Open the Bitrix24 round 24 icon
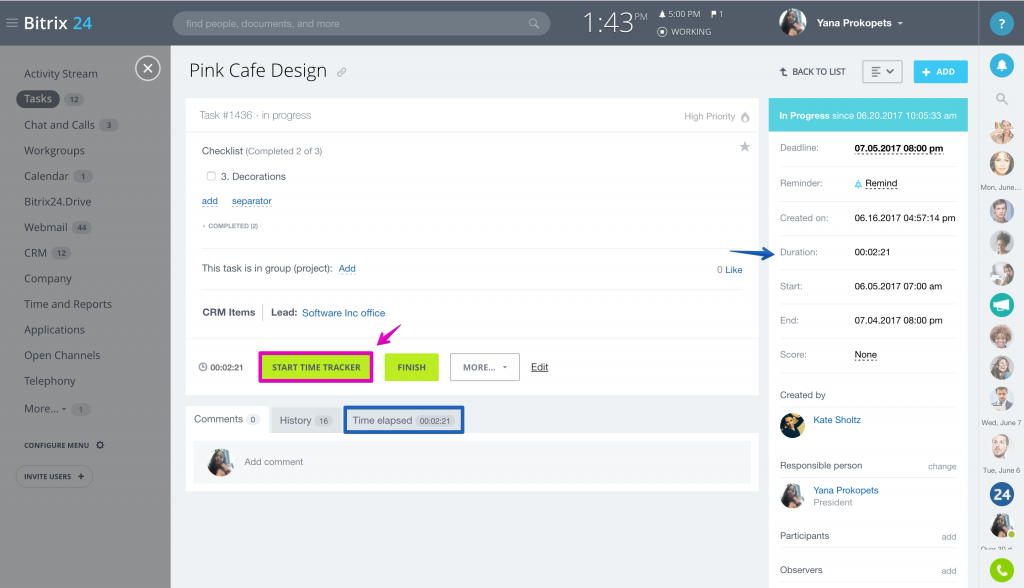The width and height of the screenshot is (1024, 588). tap(1002, 495)
